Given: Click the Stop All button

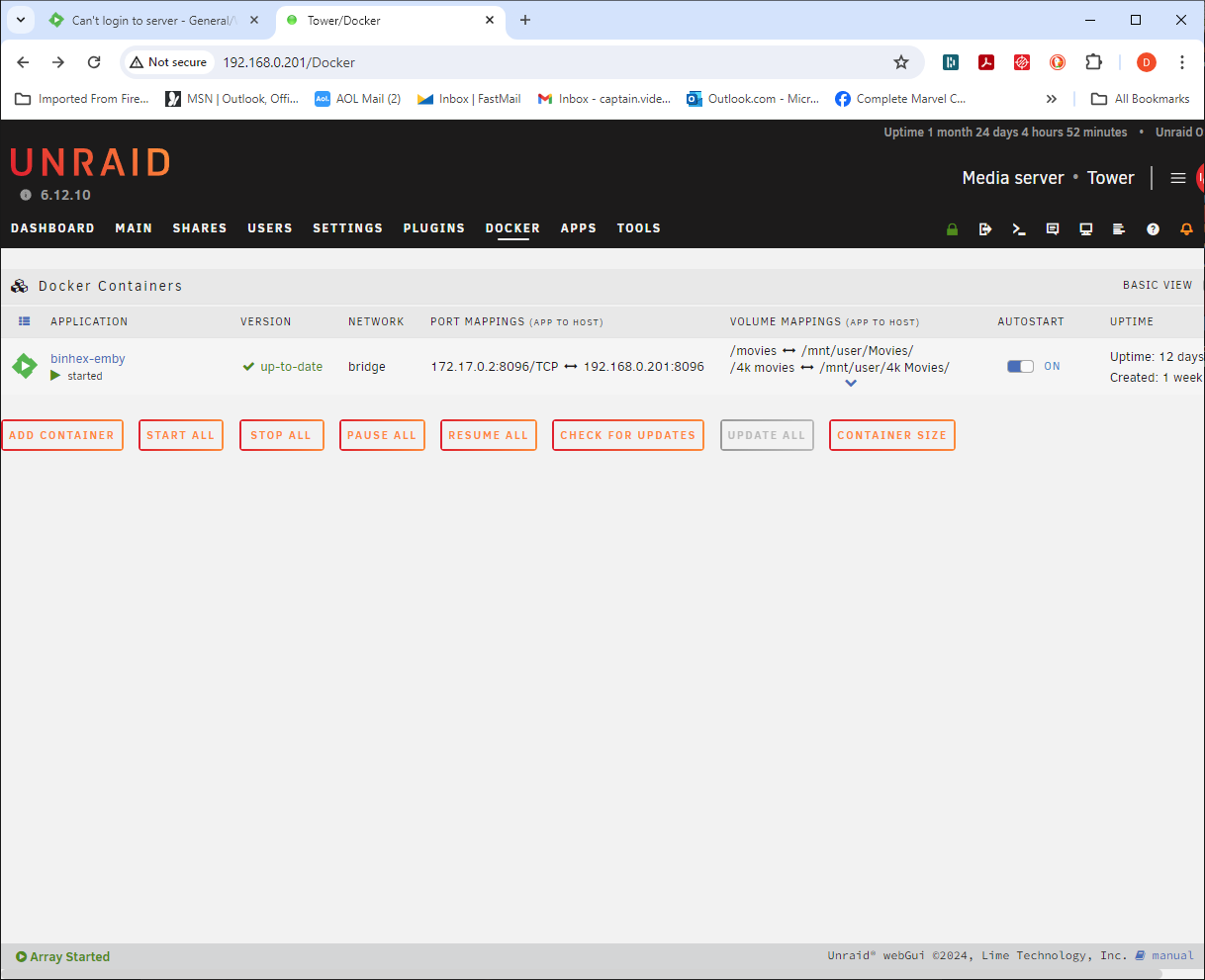Looking at the screenshot, I should [x=281, y=435].
